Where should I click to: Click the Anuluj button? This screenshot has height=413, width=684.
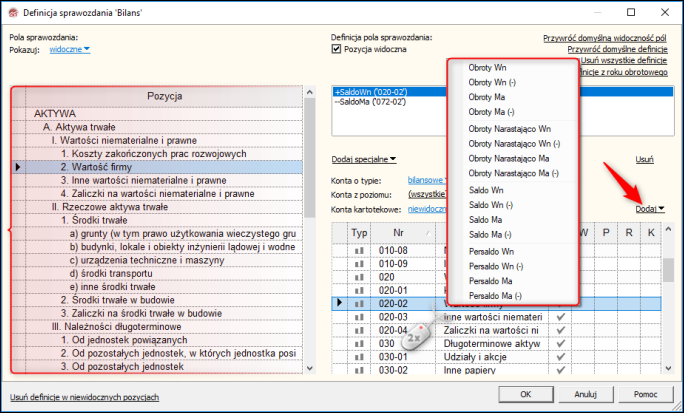pyautogui.click(x=585, y=394)
